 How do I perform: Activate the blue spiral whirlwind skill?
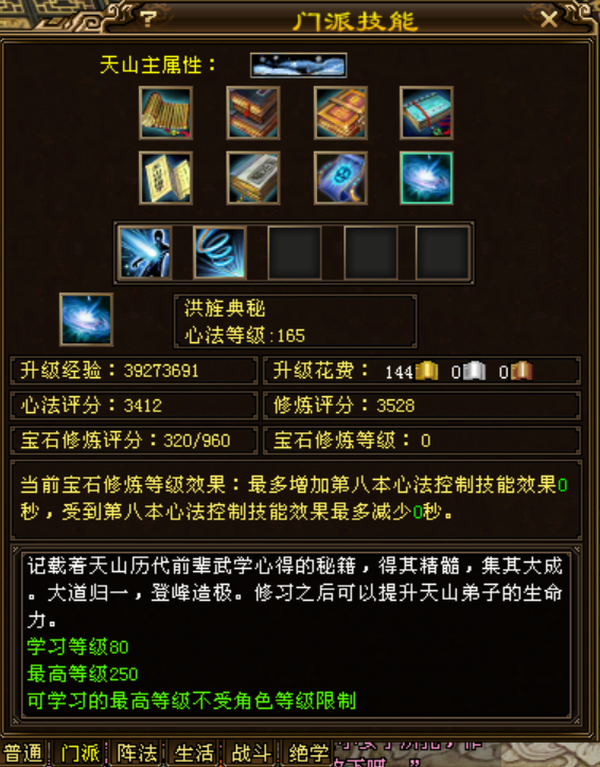220,252
